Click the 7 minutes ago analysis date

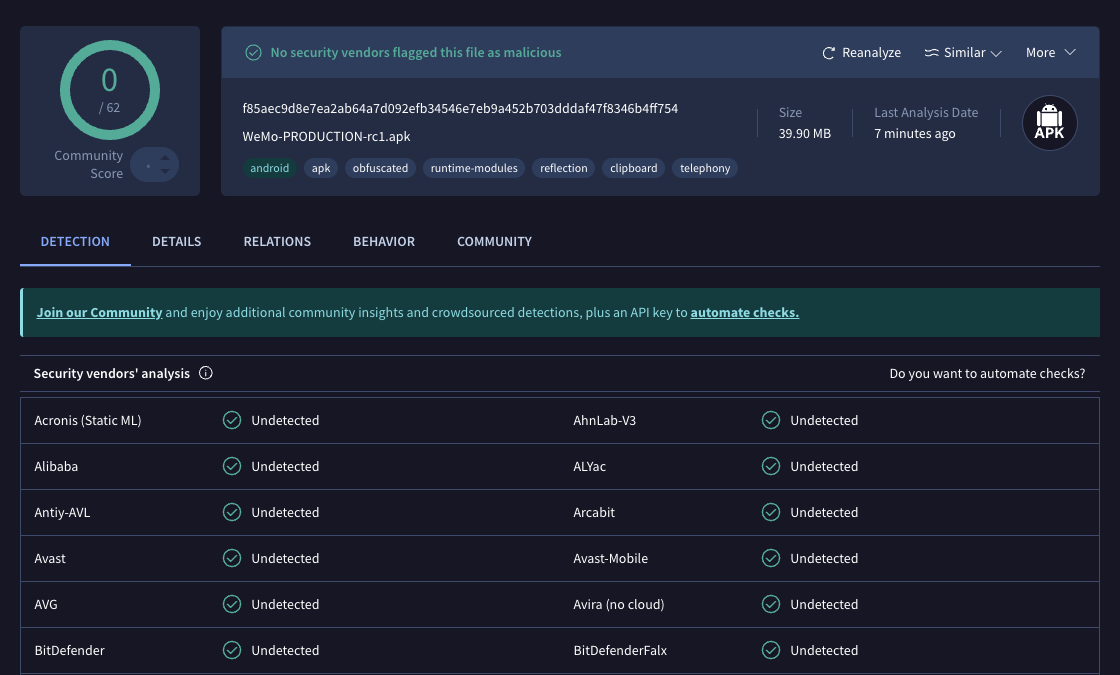point(914,134)
